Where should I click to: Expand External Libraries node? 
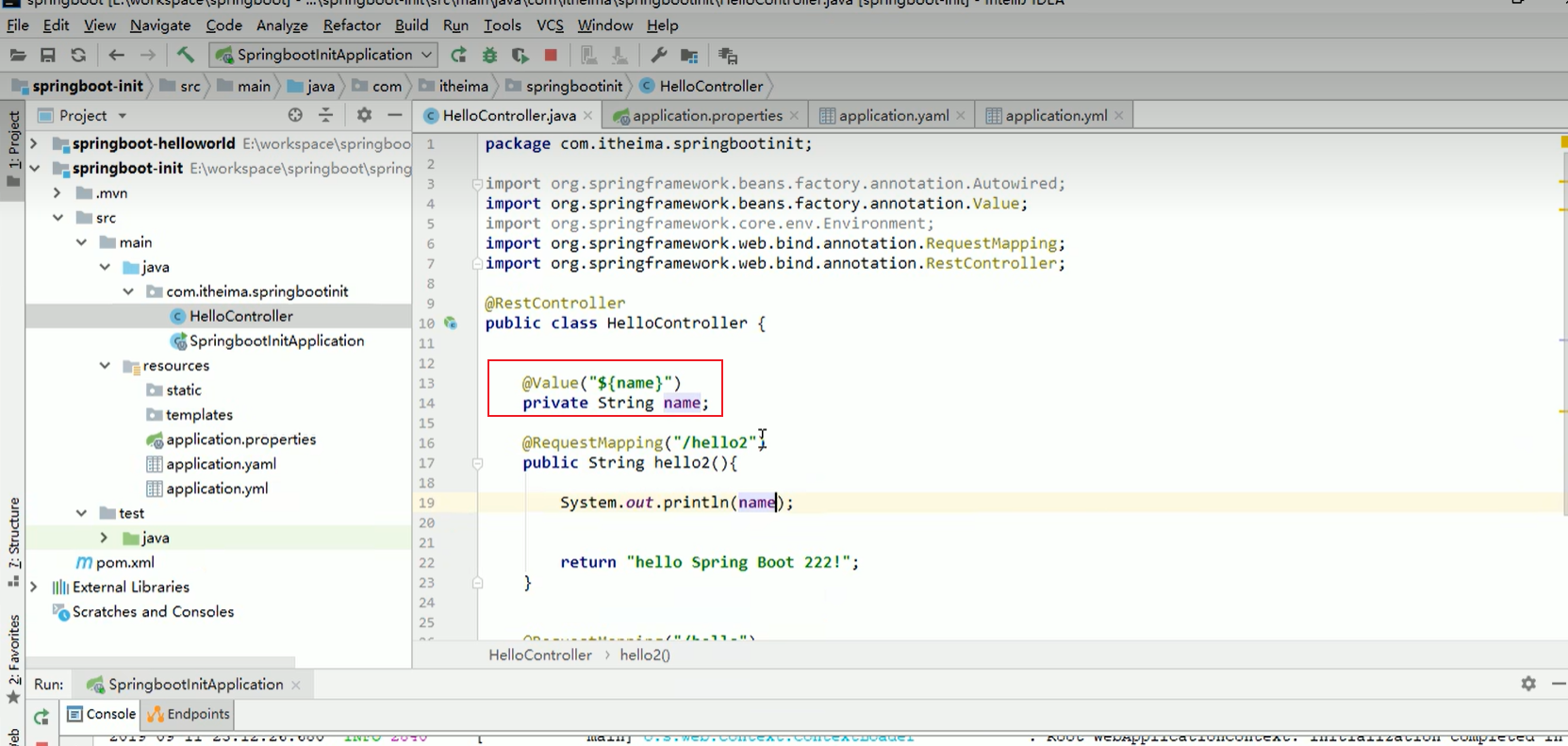[x=34, y=587]
